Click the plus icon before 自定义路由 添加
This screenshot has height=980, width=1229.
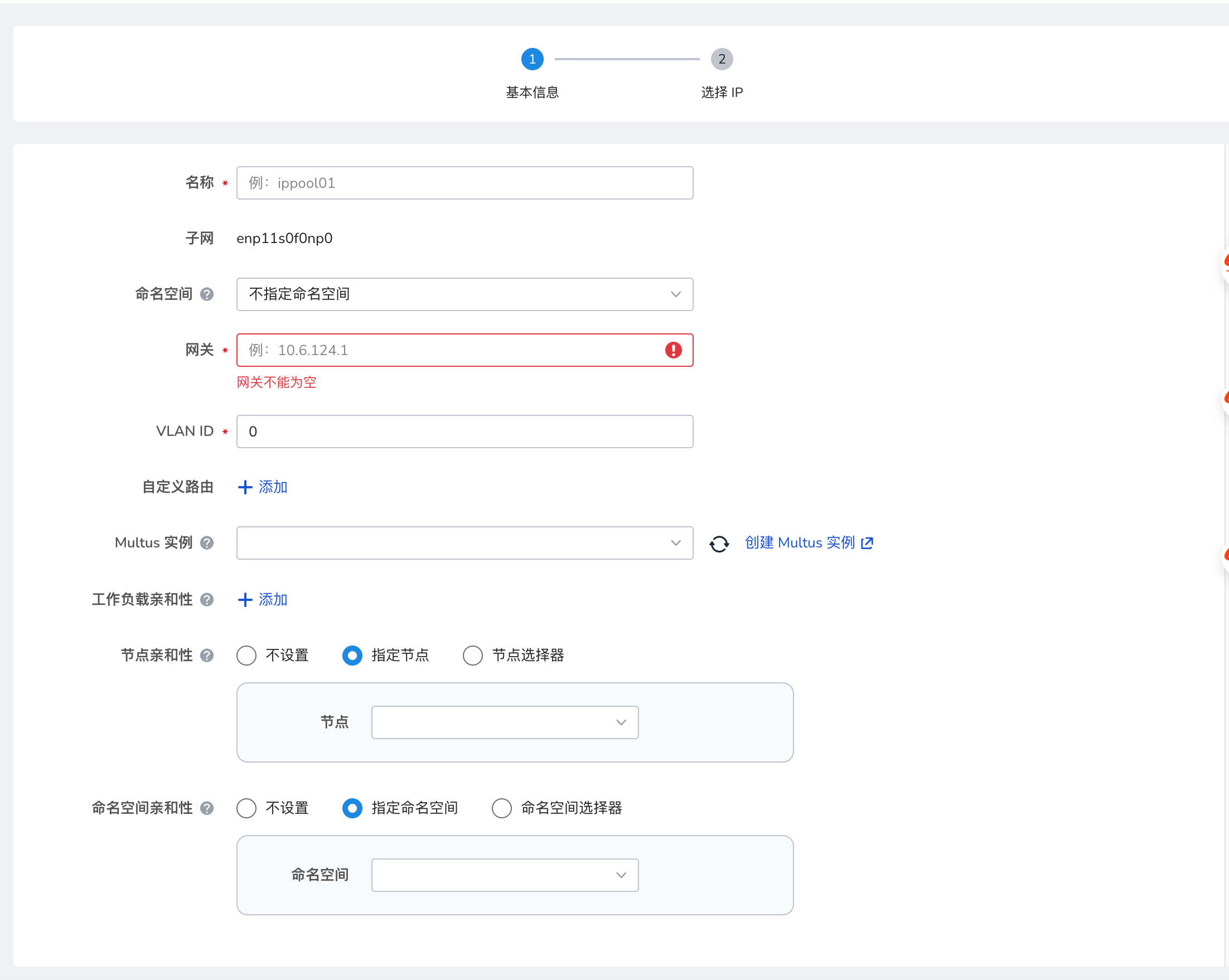[245, 487]
